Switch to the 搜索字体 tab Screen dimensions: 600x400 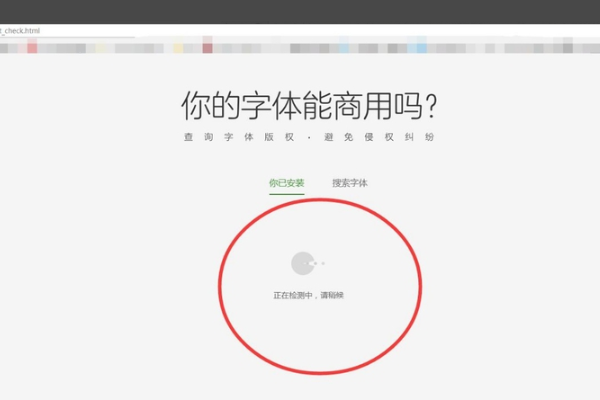[x=350, y=183]
